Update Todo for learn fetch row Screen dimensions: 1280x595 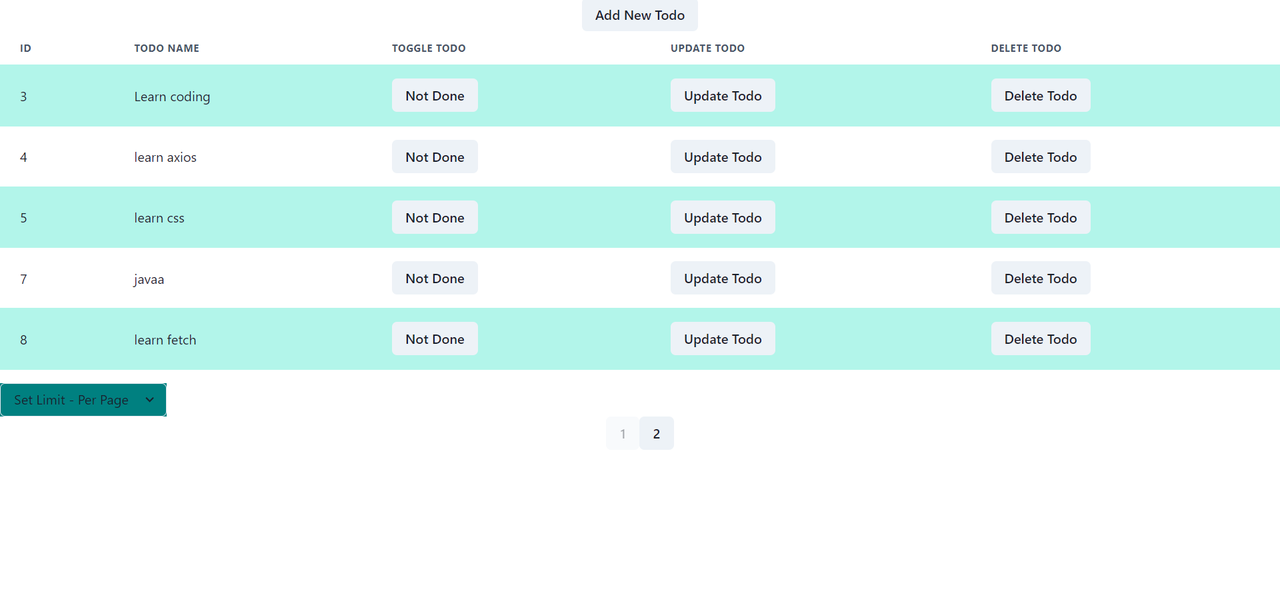click(x=723, y=339)
